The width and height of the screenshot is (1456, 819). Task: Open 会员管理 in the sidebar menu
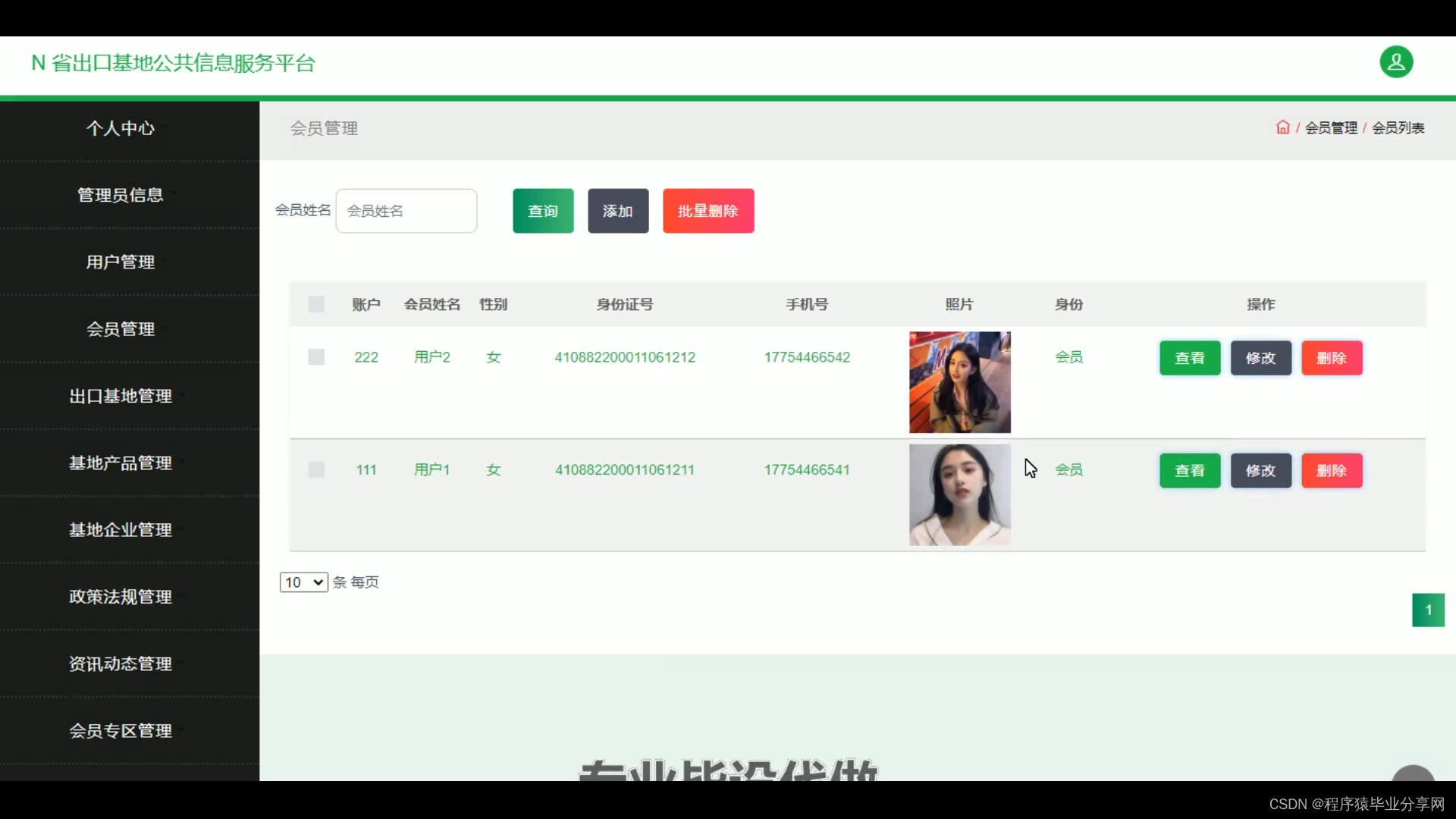(x=121, y=329)
